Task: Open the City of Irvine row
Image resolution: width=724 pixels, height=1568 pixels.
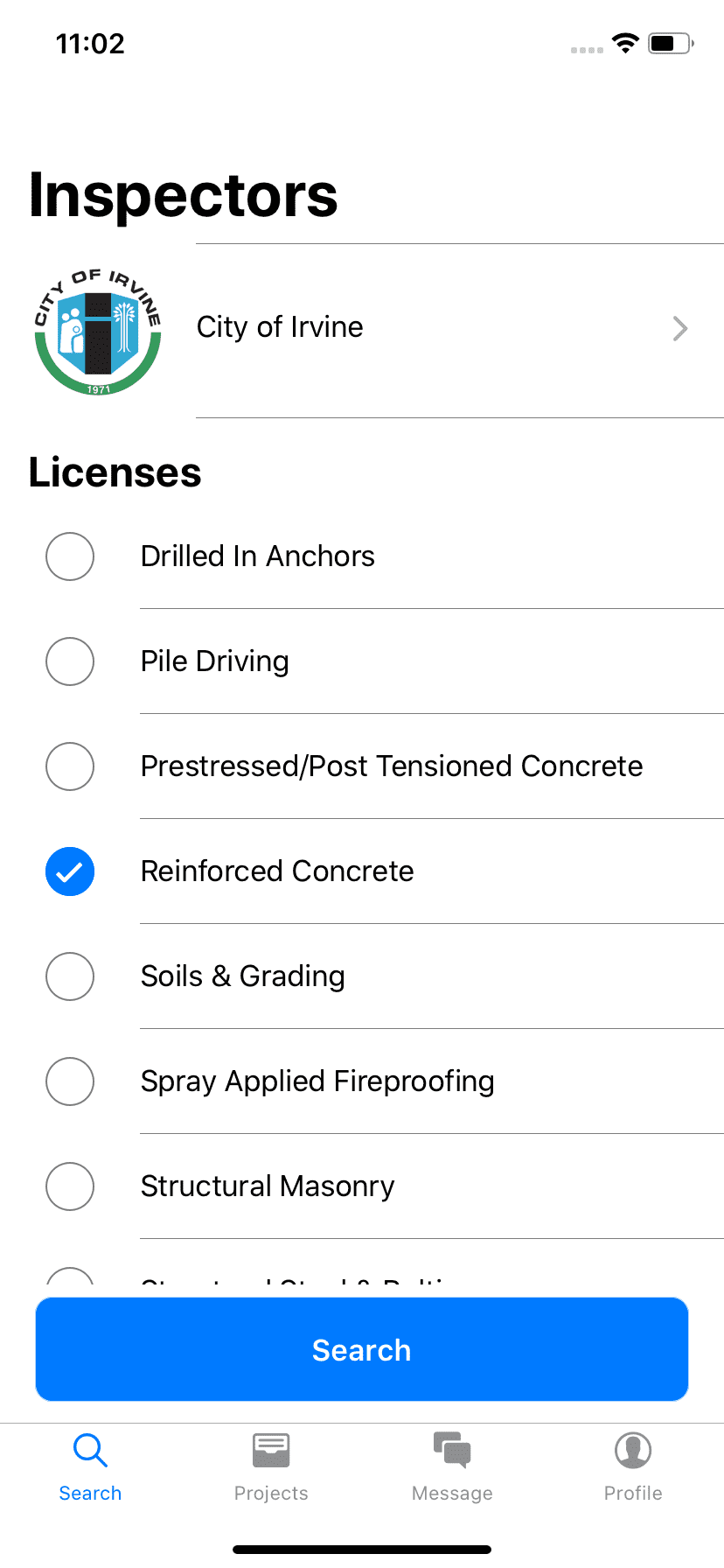Action: click(x=362, y=331)
